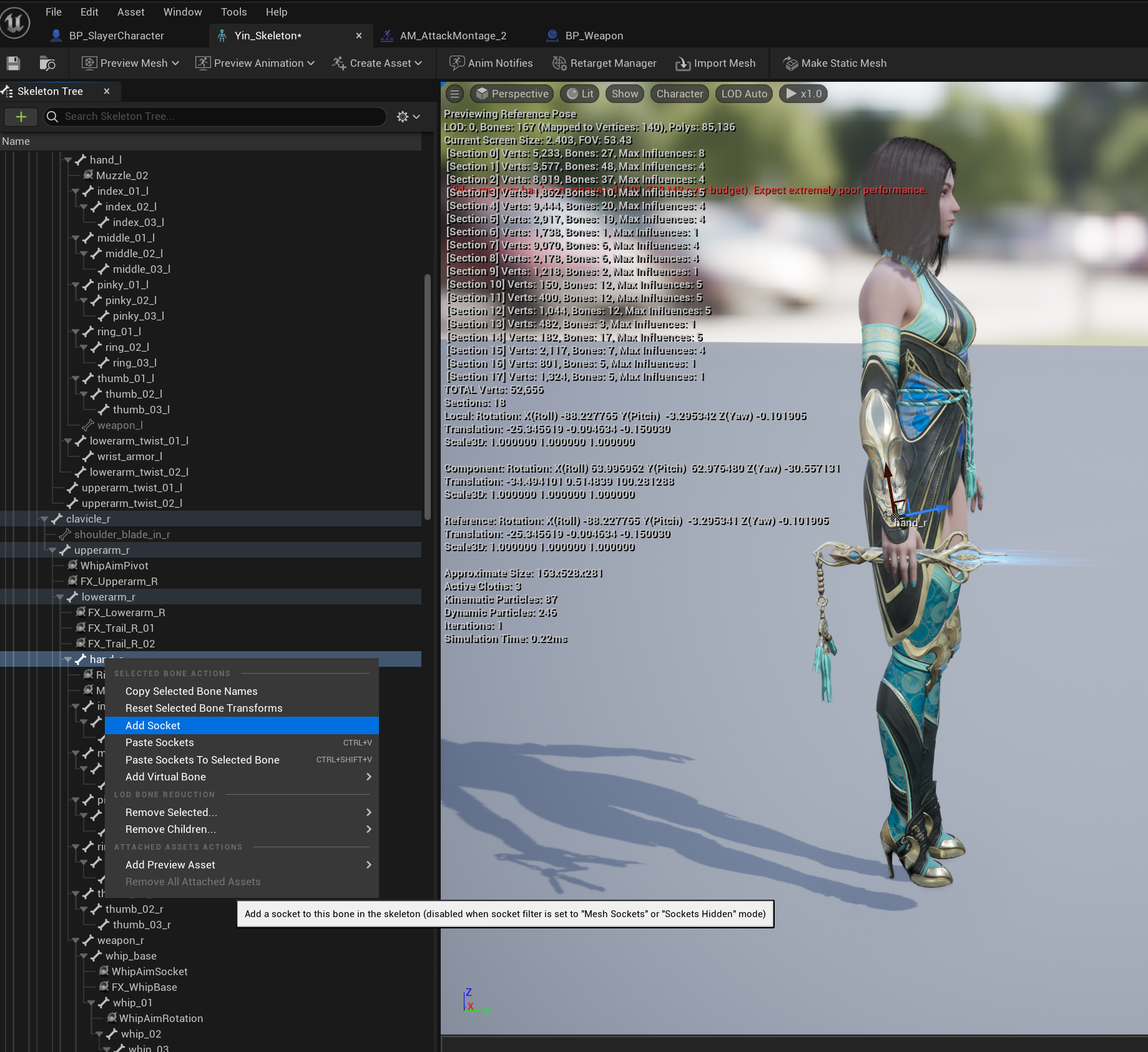Select the lowerarm_twist_02_l bone

(139, 472)
